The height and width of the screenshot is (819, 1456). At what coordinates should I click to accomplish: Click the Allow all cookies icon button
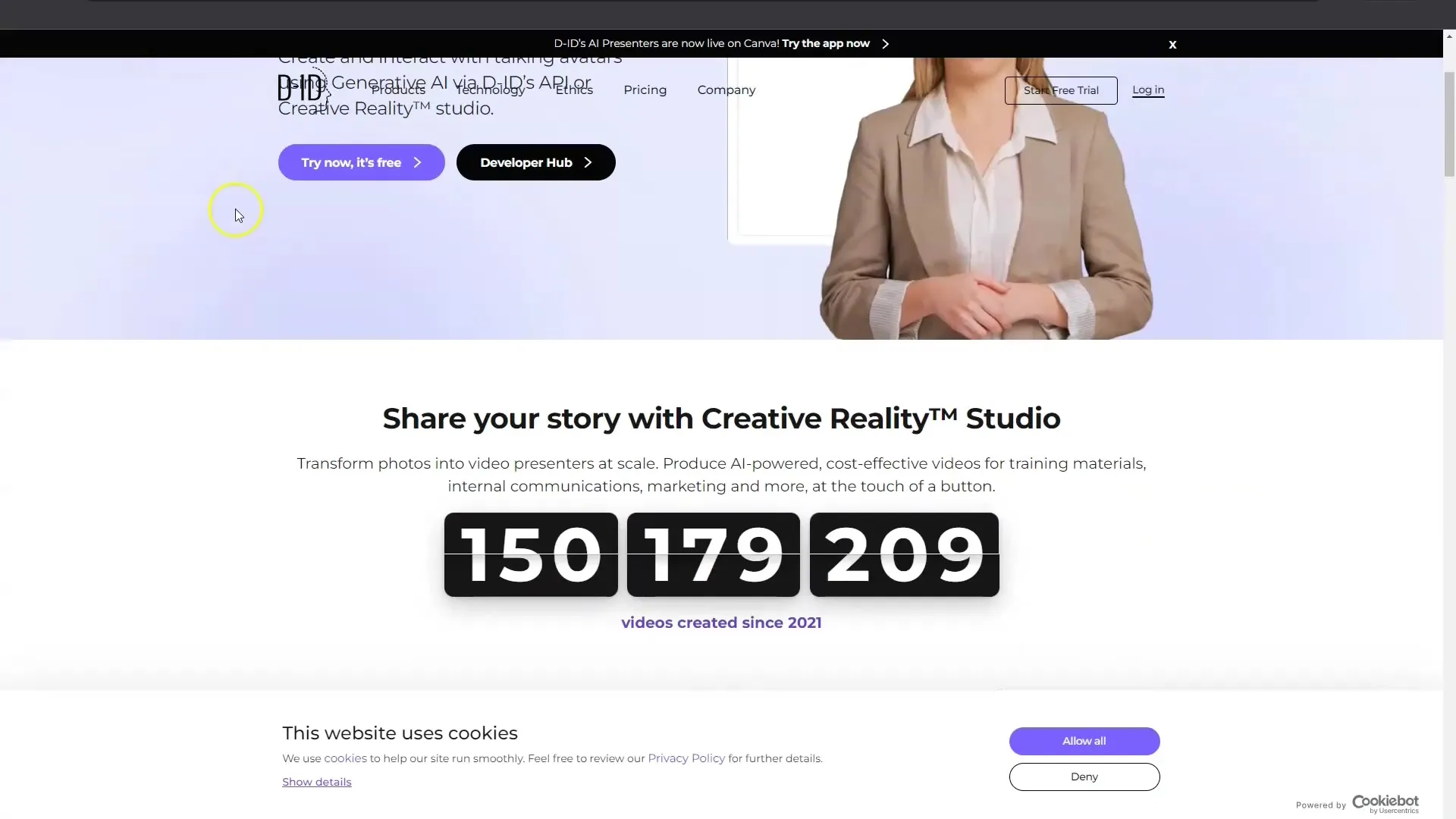click(x=1084, y=740)
